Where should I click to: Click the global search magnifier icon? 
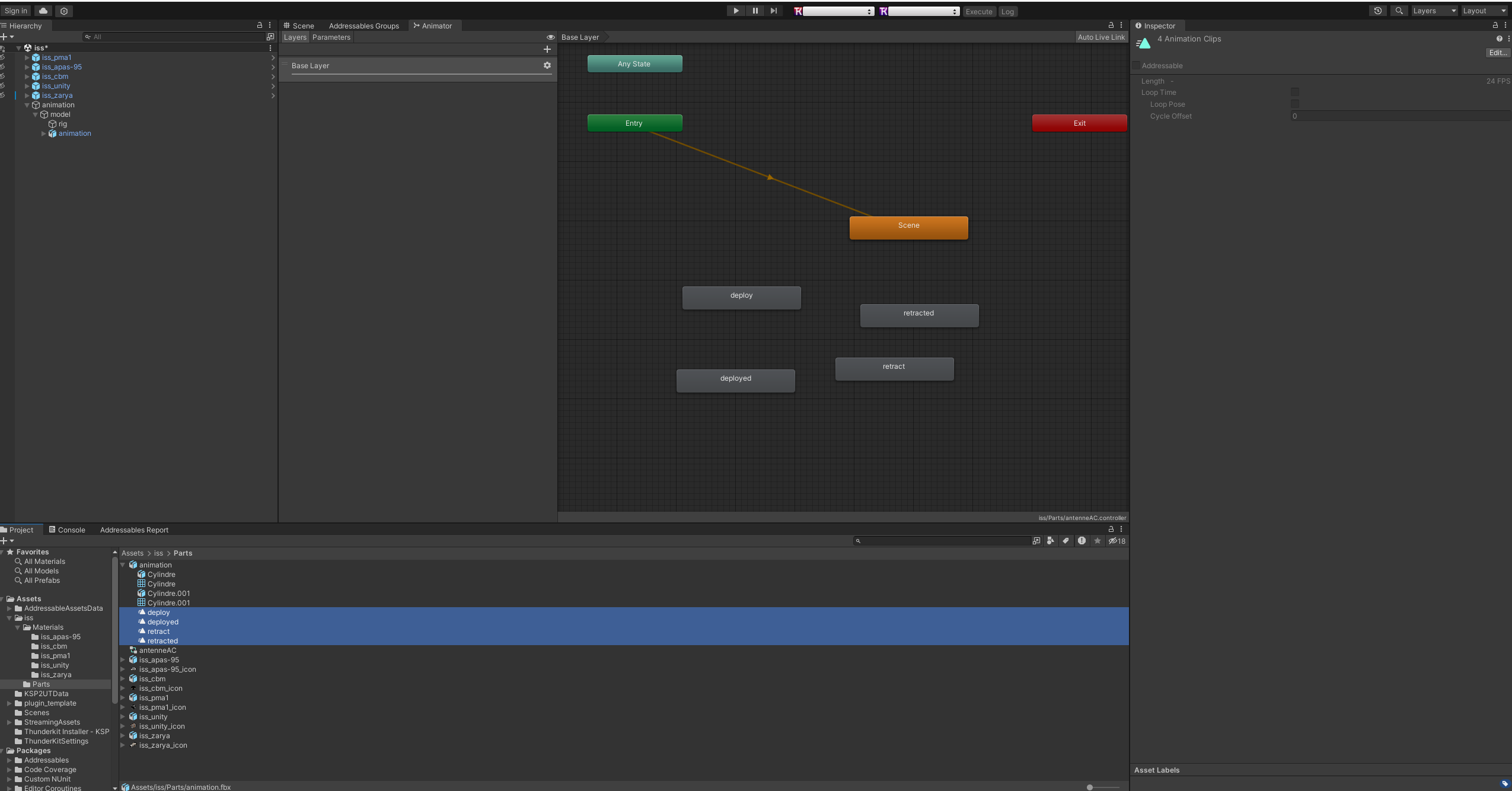tap(1399, 11)
